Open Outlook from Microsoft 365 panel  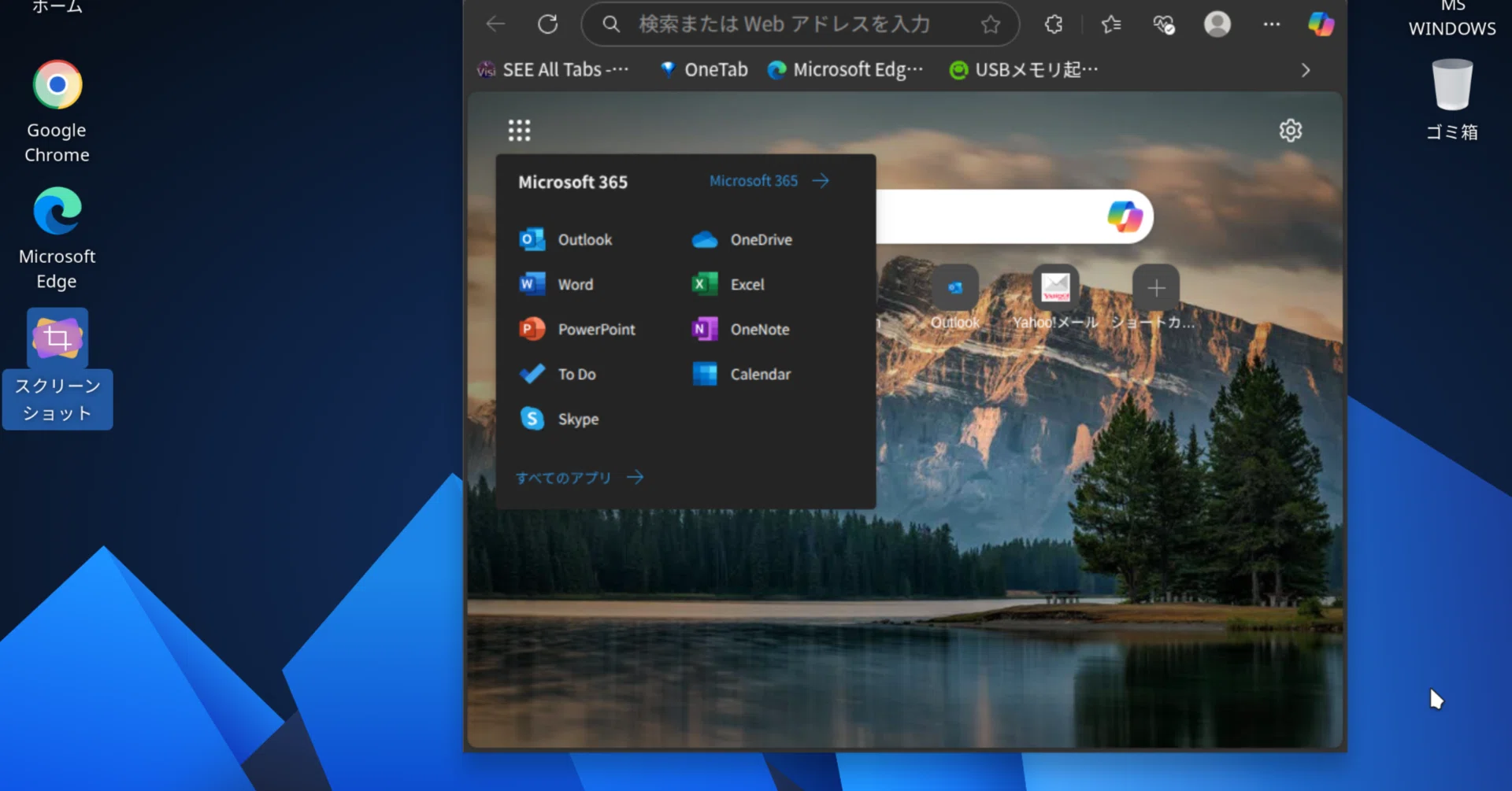pyautogui.click(x=565, y=239)
